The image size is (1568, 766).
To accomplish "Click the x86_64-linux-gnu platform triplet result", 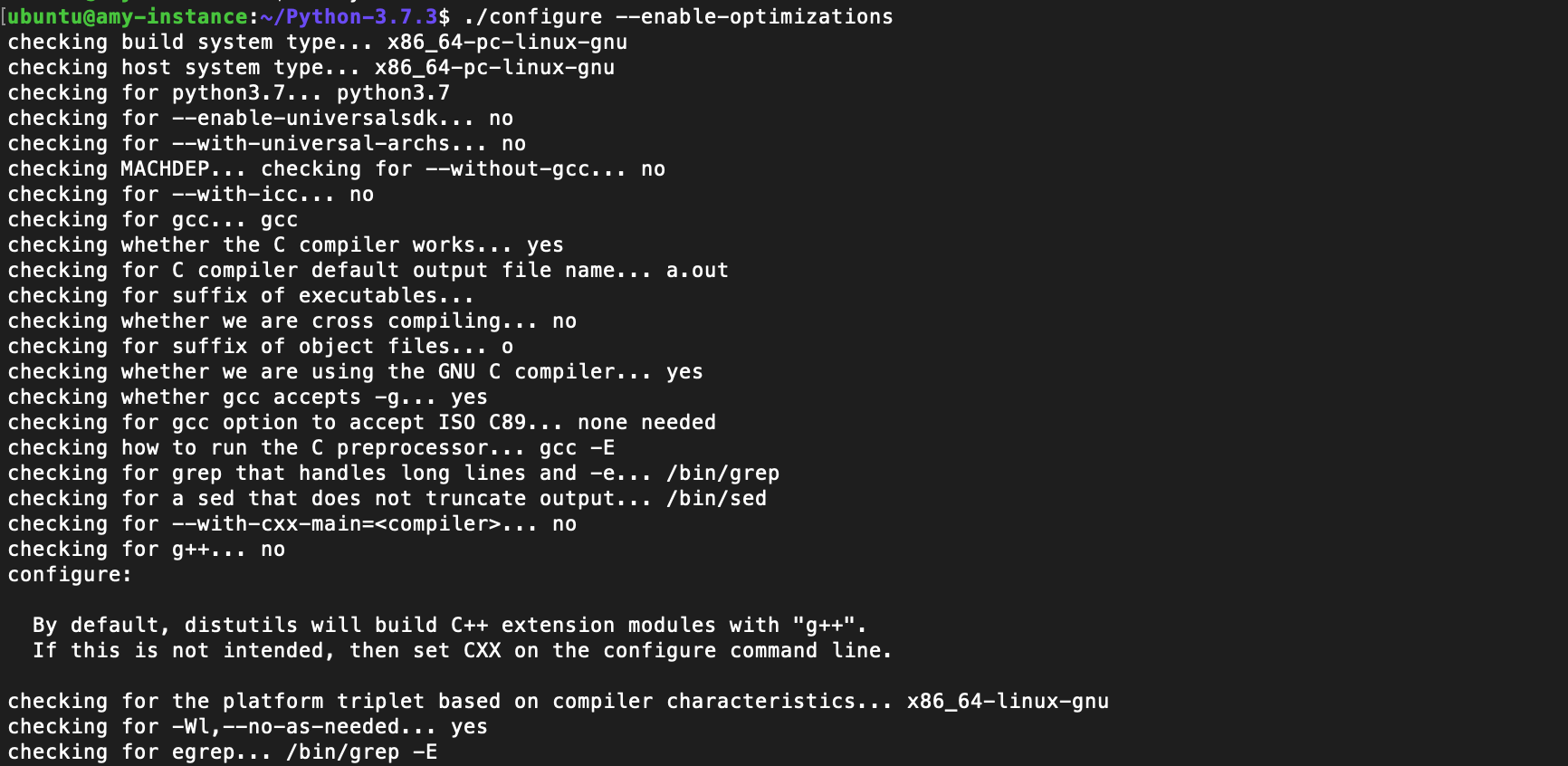I will click(1008, 701).
